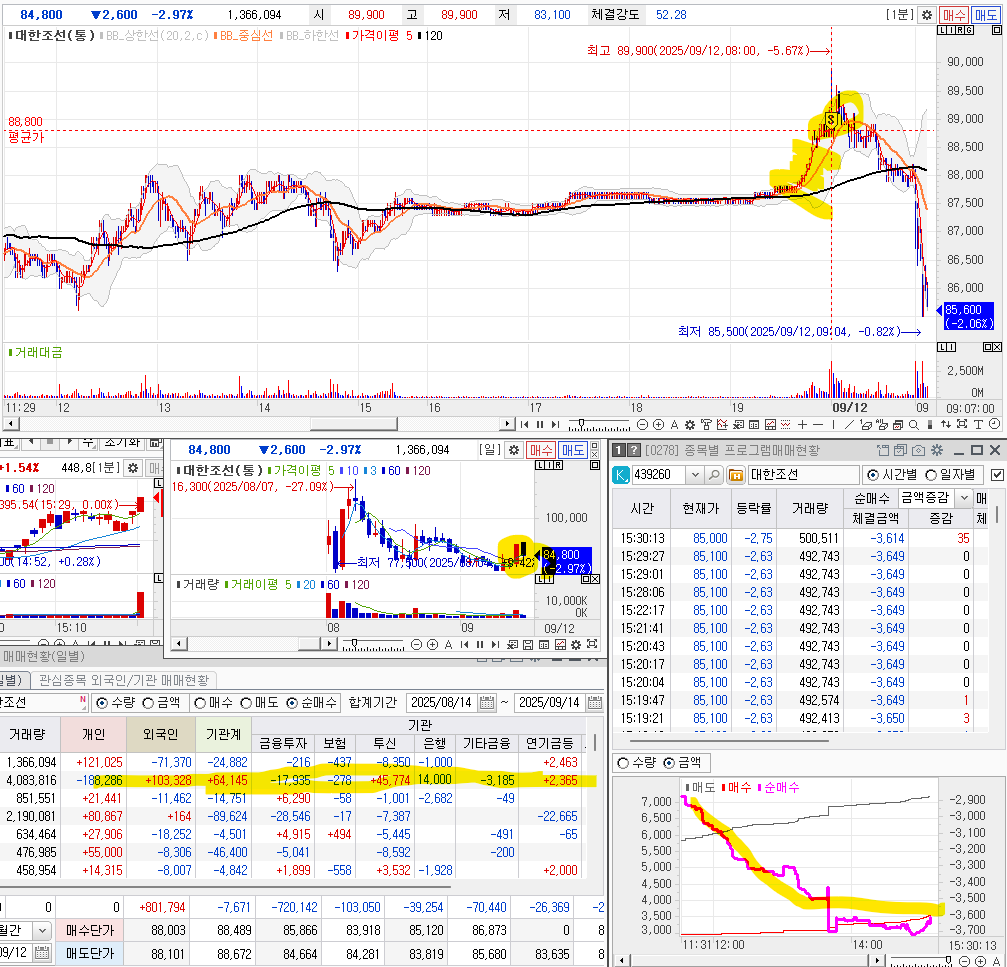Click the full-screen frame icon in the main chart toolbar
Image resolution: width=1007 pixels, height=967 pixels.
click(x=962, y=424)
